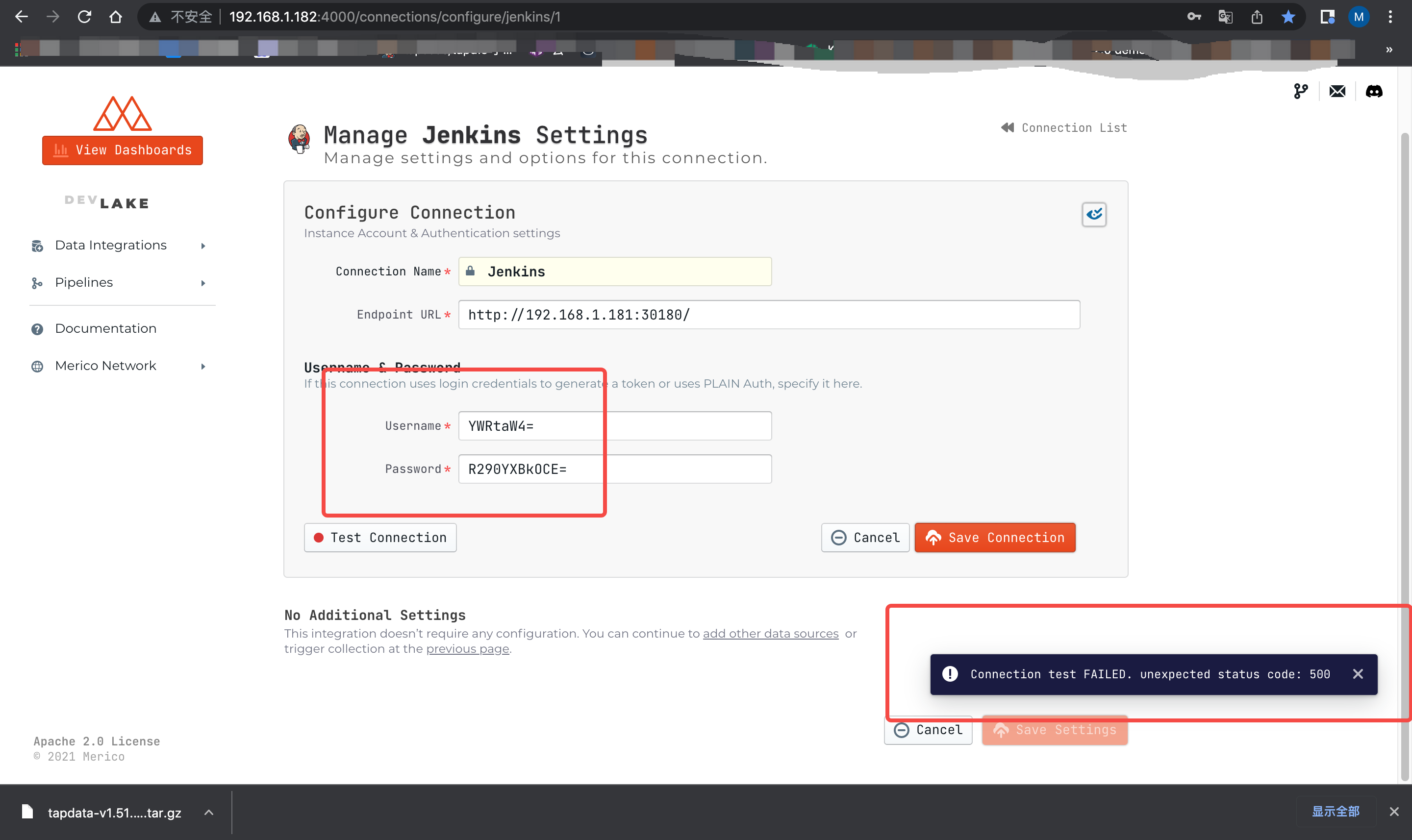Open Merico Network menu item
Viewport: 1412px width, 840px height.
[105, 366]
